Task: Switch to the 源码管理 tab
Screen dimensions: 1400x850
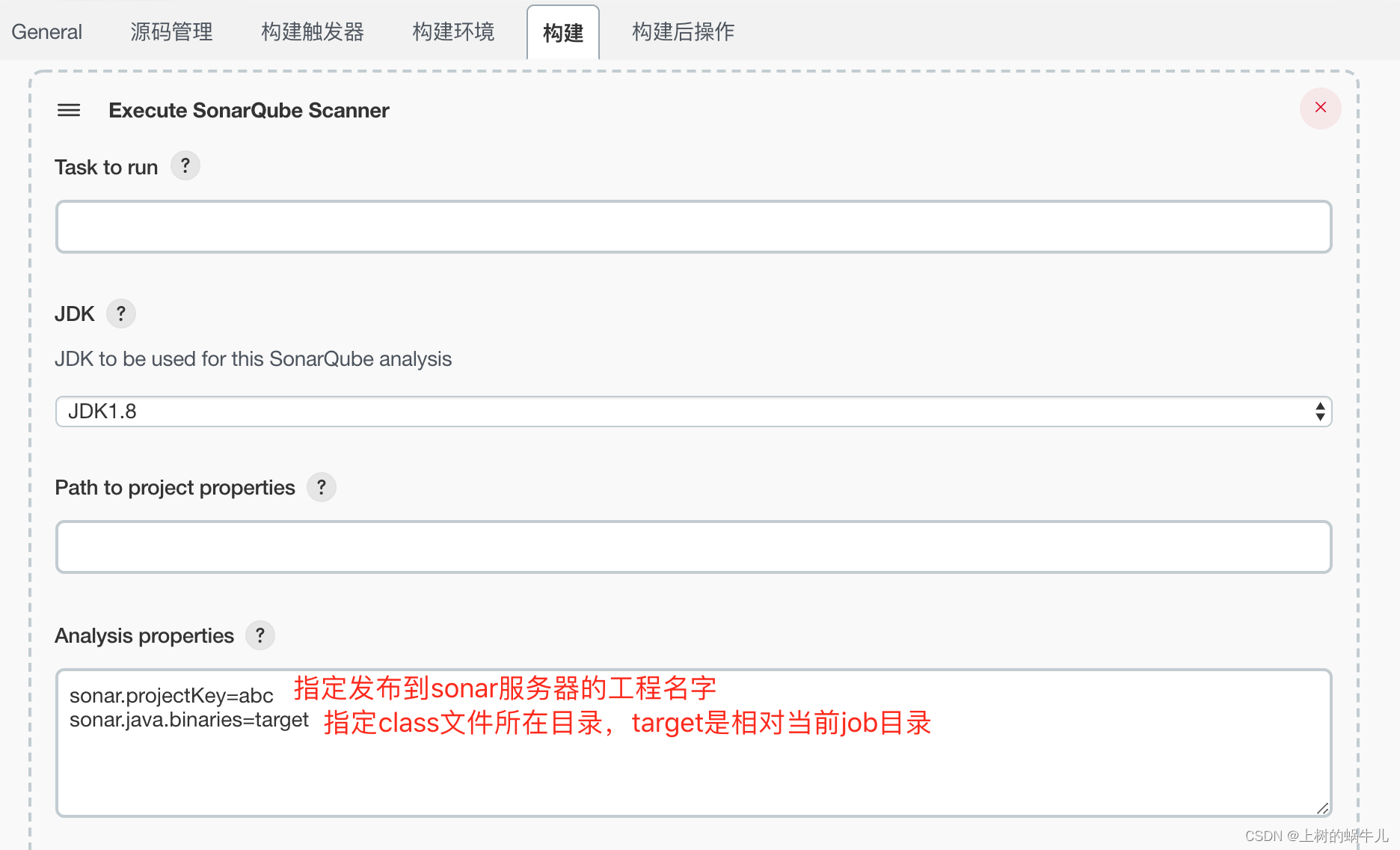Action: 171,32
